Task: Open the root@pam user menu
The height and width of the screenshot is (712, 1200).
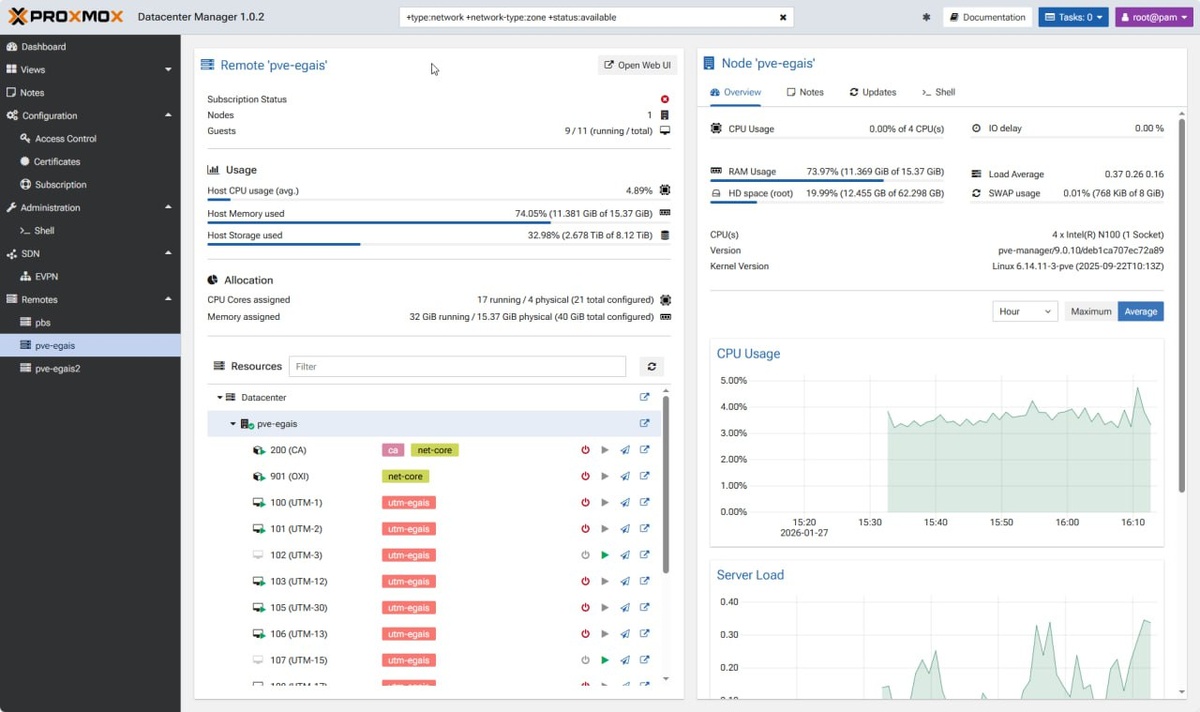Action: point(1154,17)
